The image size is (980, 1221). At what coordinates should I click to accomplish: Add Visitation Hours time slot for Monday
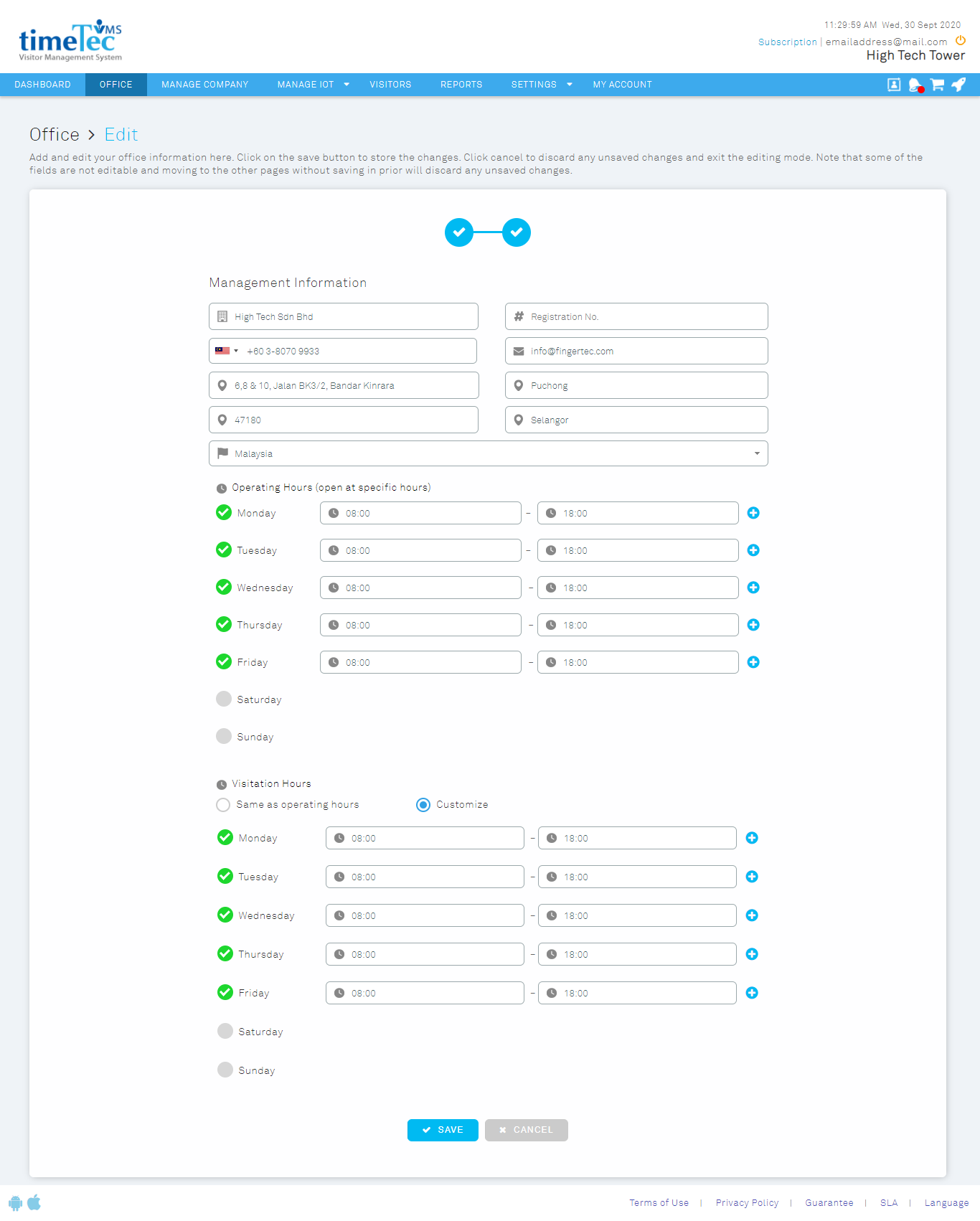pos(752,838)
